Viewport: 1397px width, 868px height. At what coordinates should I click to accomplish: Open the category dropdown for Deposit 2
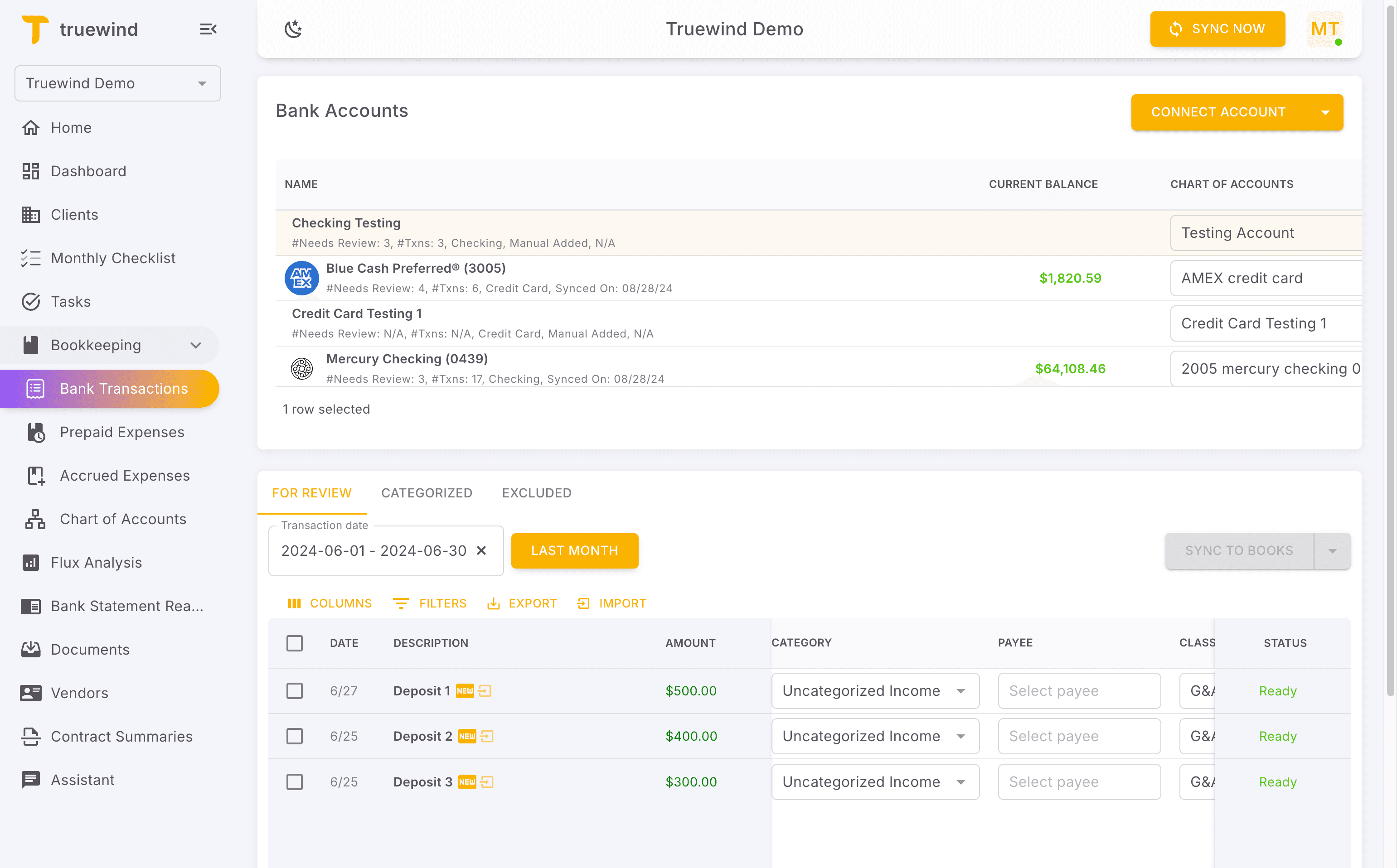[961, 736]
